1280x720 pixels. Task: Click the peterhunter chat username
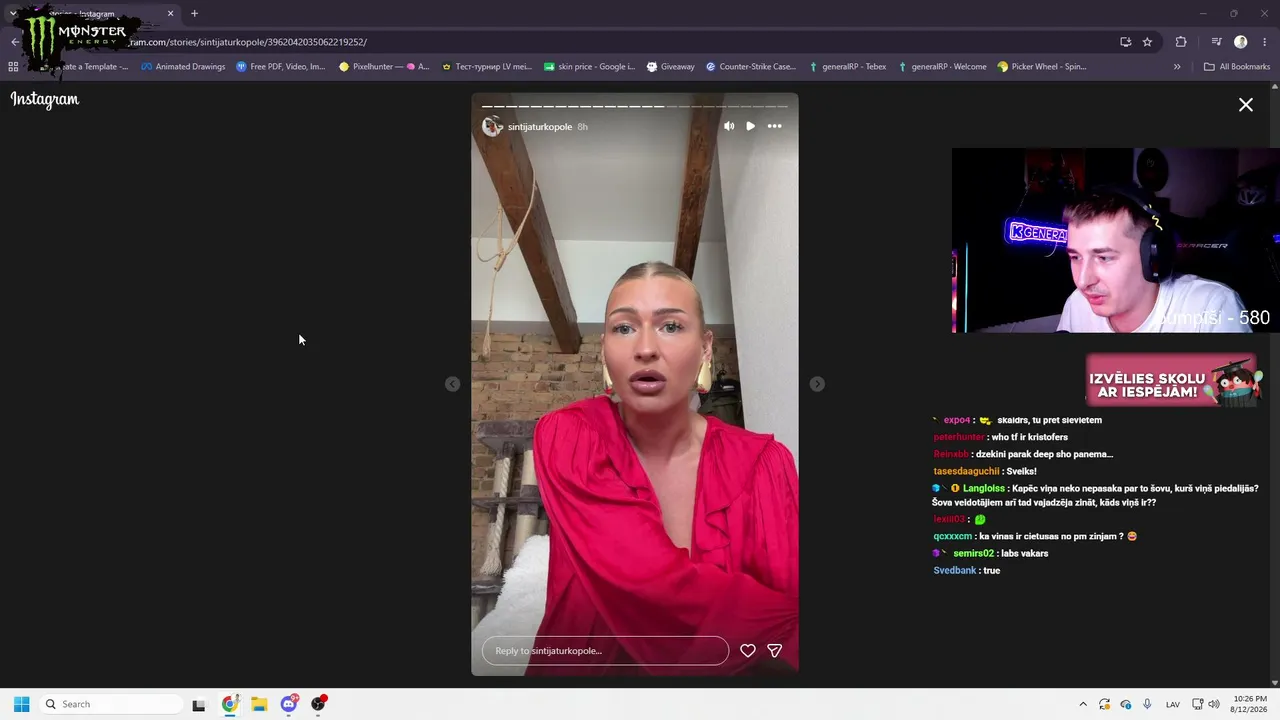point(959,437)
